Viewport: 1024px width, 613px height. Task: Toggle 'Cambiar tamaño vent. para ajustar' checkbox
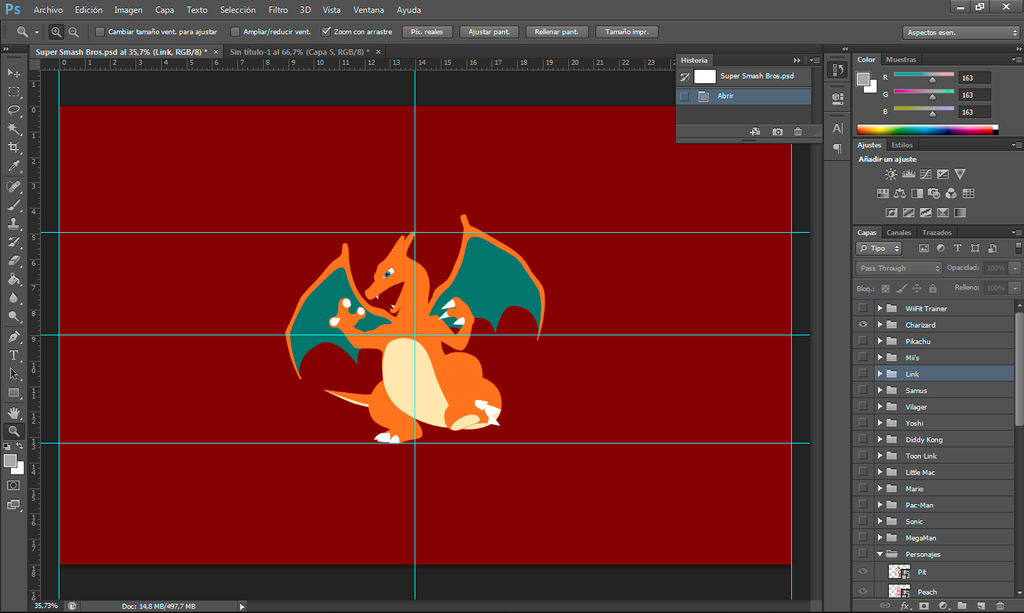(100, 31)
